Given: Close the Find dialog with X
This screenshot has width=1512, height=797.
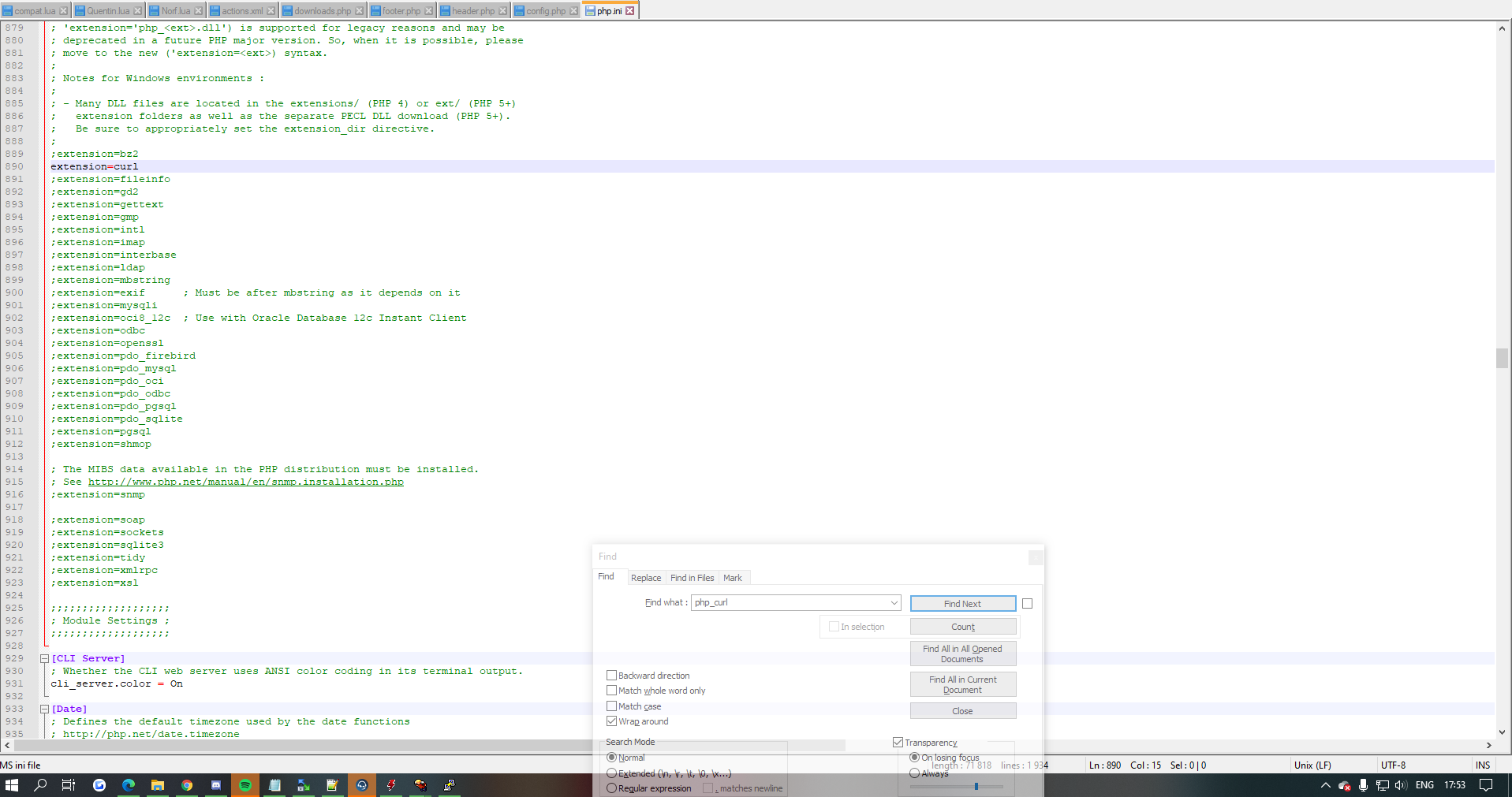Looking at the screenshot, I should (1036, 557).
